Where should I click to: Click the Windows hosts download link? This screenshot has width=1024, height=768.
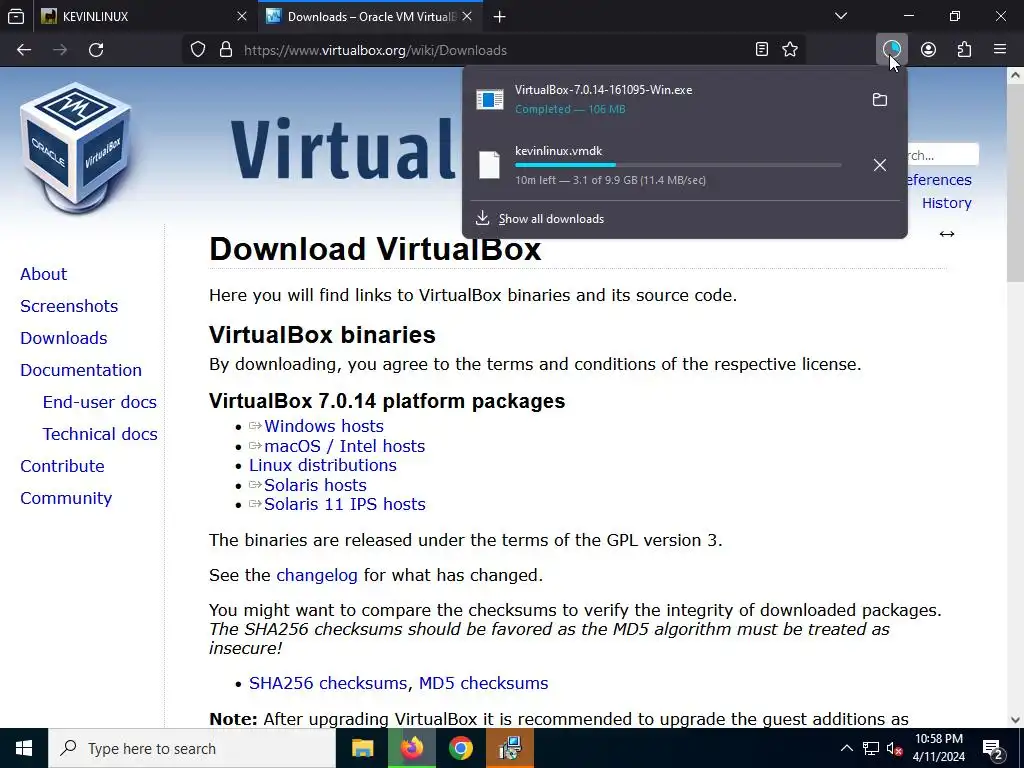tap(324, 426)
